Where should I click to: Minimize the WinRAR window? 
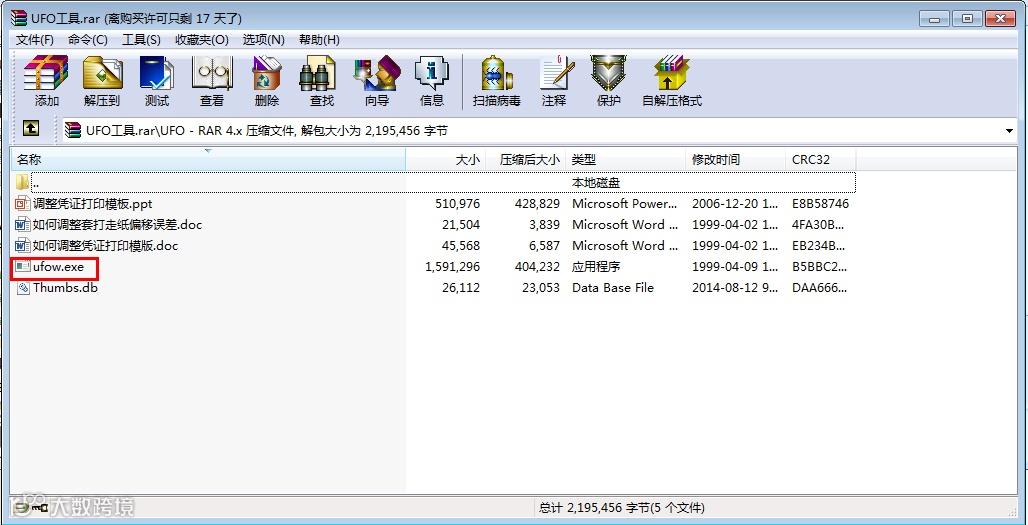point(935,18)
